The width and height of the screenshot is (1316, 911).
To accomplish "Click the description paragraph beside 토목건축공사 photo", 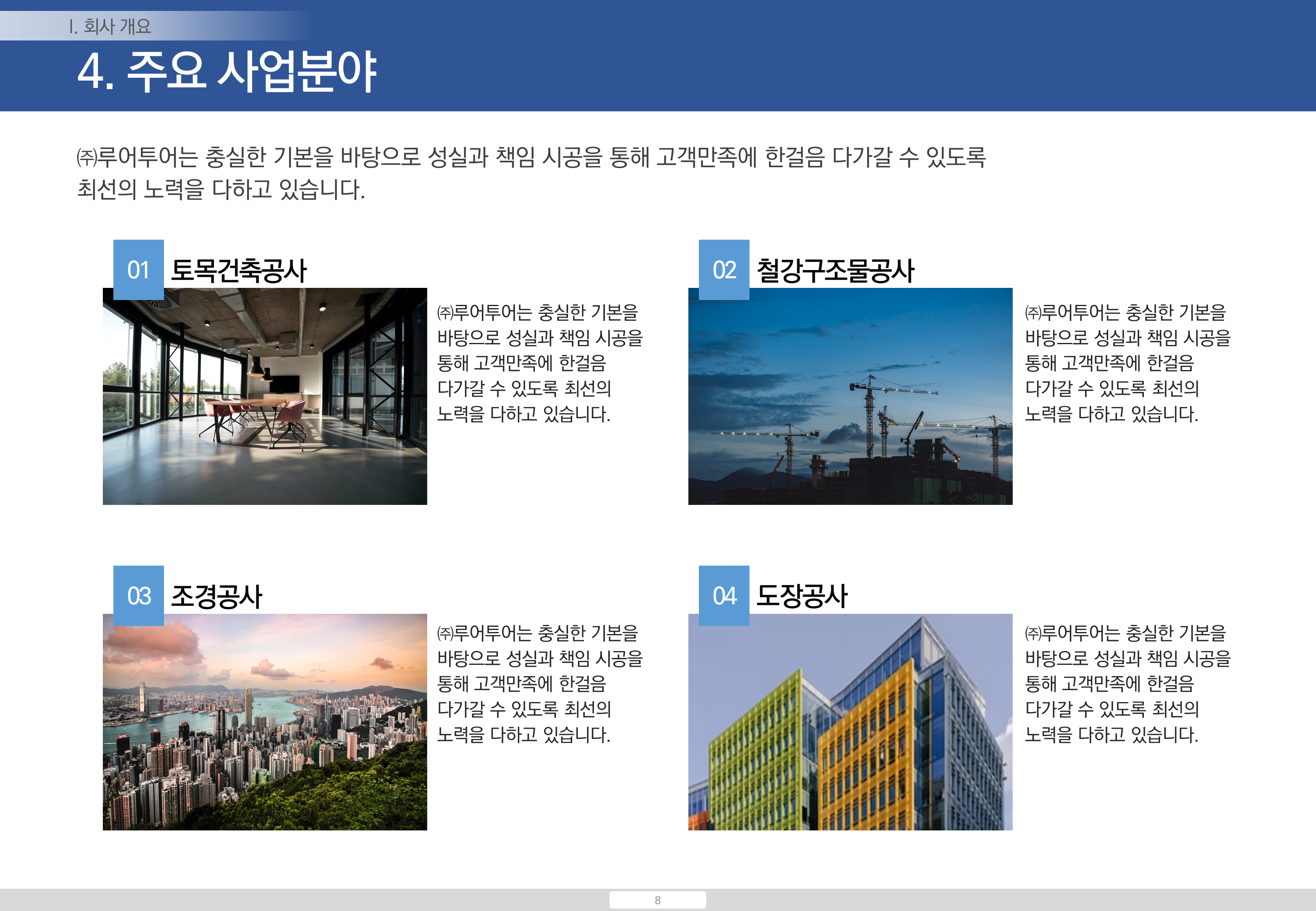I will point(540,363).
